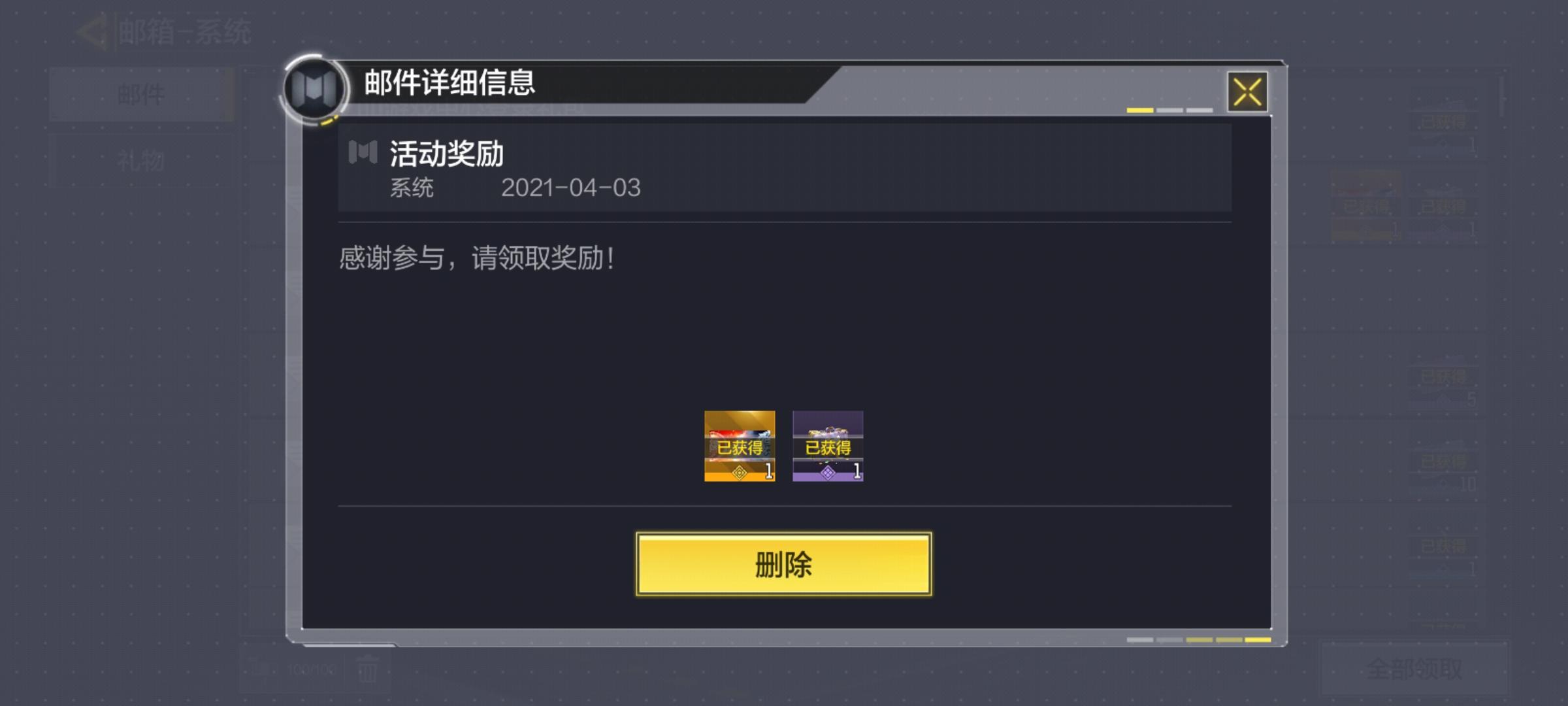This screenshot has width=1568, height=706.
Task: Click the trash can icon beside 100/100
Action: 367,669
